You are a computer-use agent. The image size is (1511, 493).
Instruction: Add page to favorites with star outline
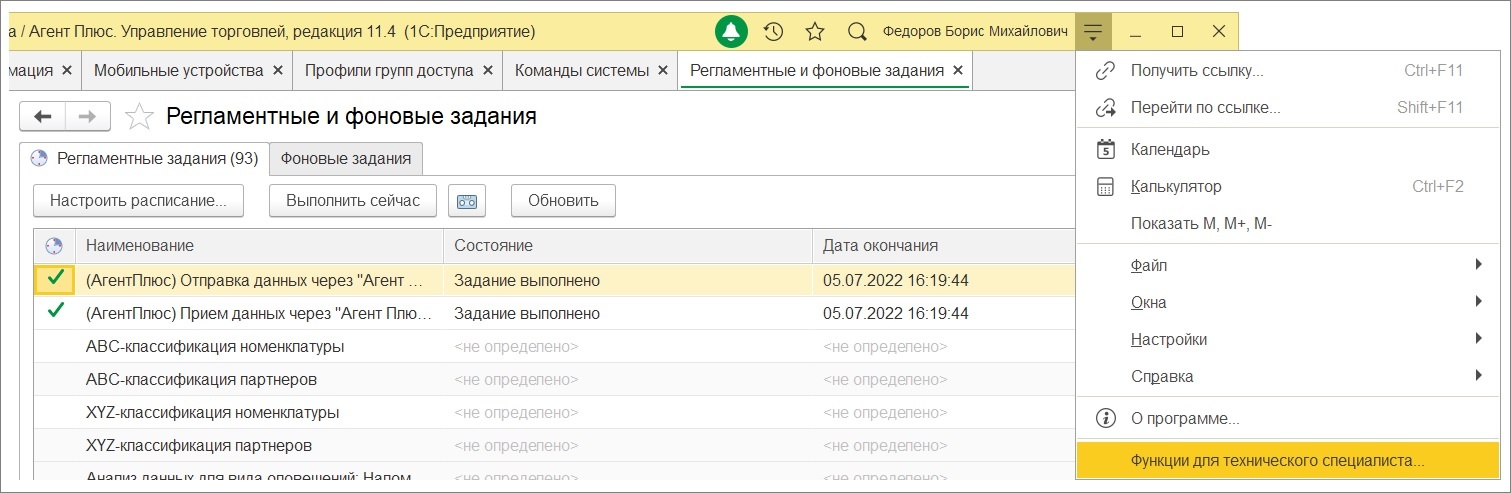coord(139,117)
